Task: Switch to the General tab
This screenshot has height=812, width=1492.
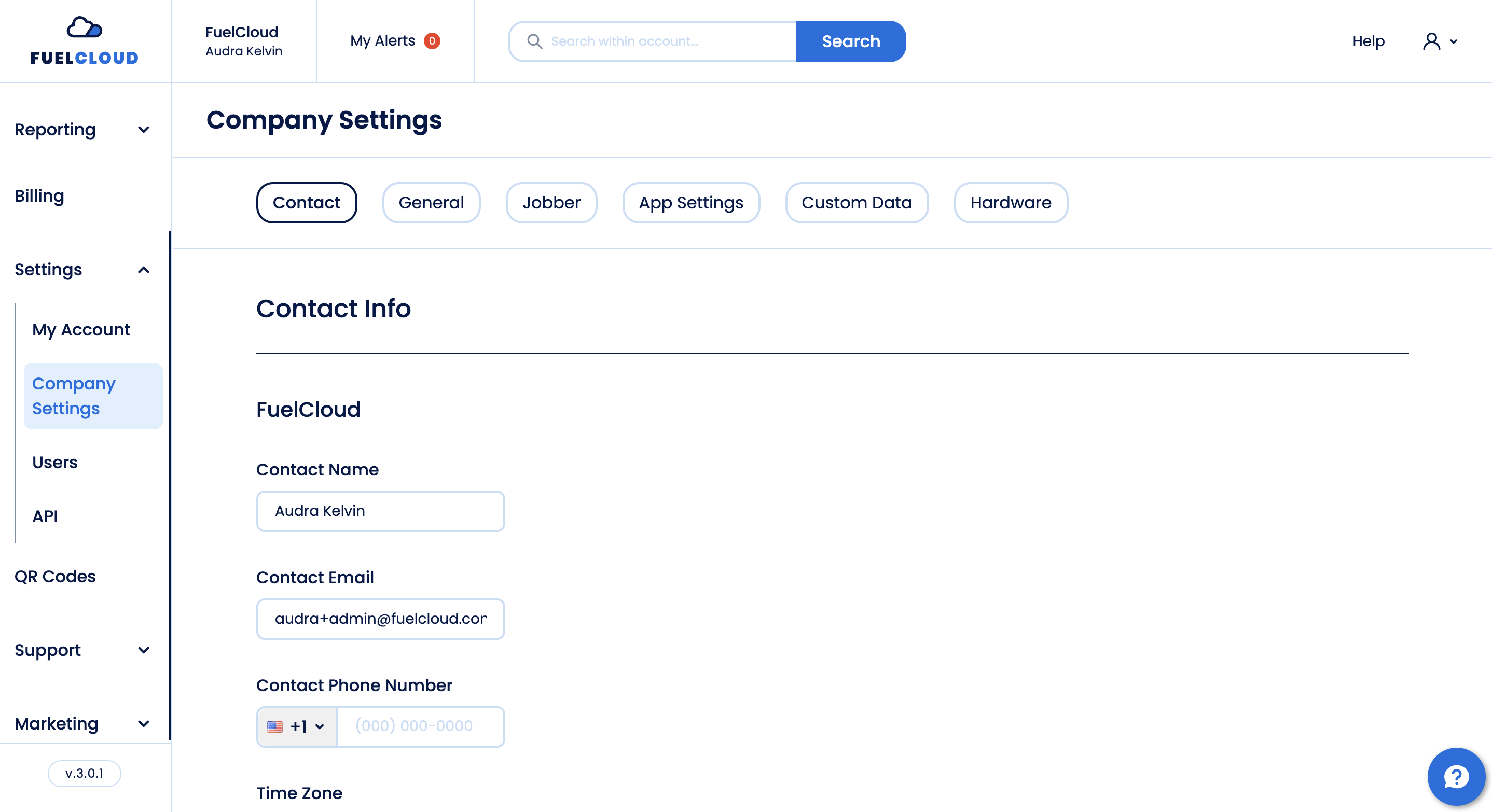Action: (431, 203)
